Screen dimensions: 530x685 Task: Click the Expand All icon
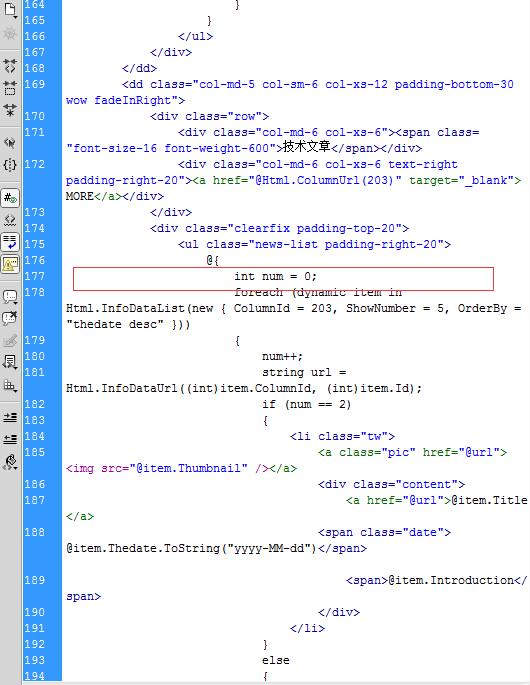[10, 110]
